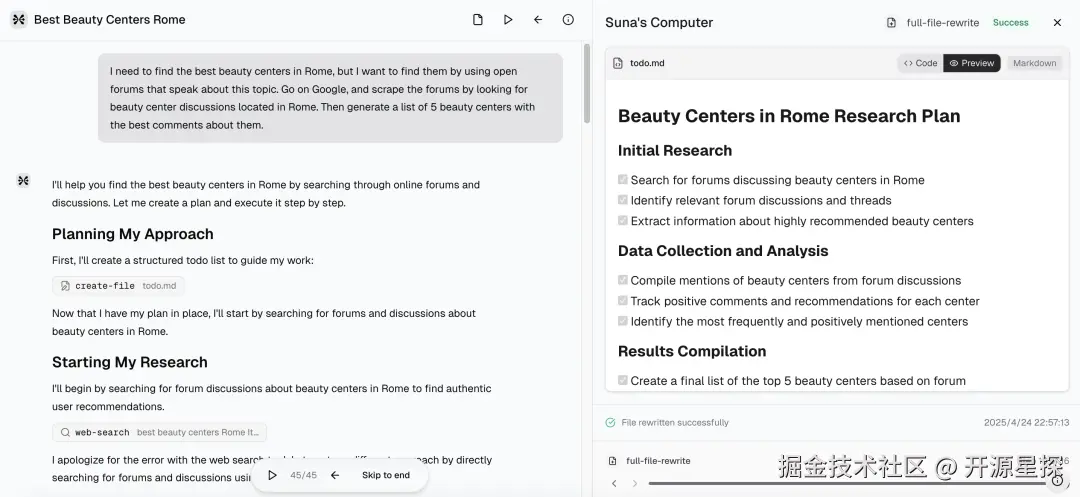Switch to the Code view tab
This screenshot has height=497, width=1080.
tap(920, 63)
